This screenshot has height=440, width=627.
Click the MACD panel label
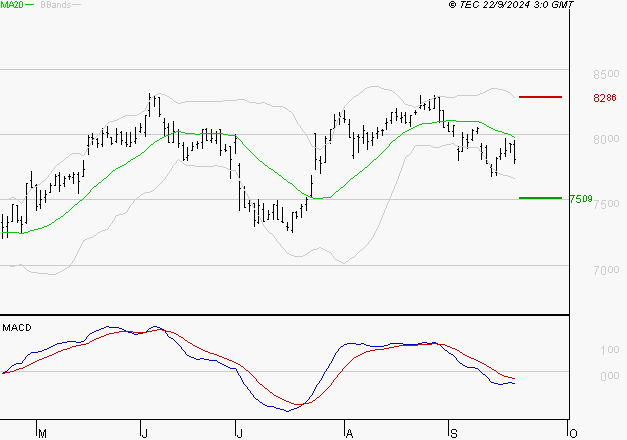point(17,328)
